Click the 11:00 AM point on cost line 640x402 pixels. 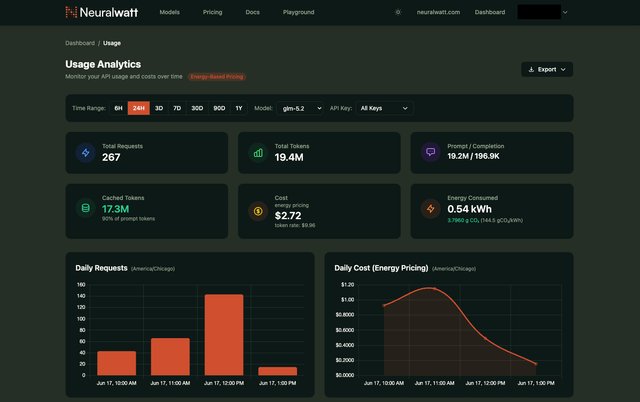[434, 289]
